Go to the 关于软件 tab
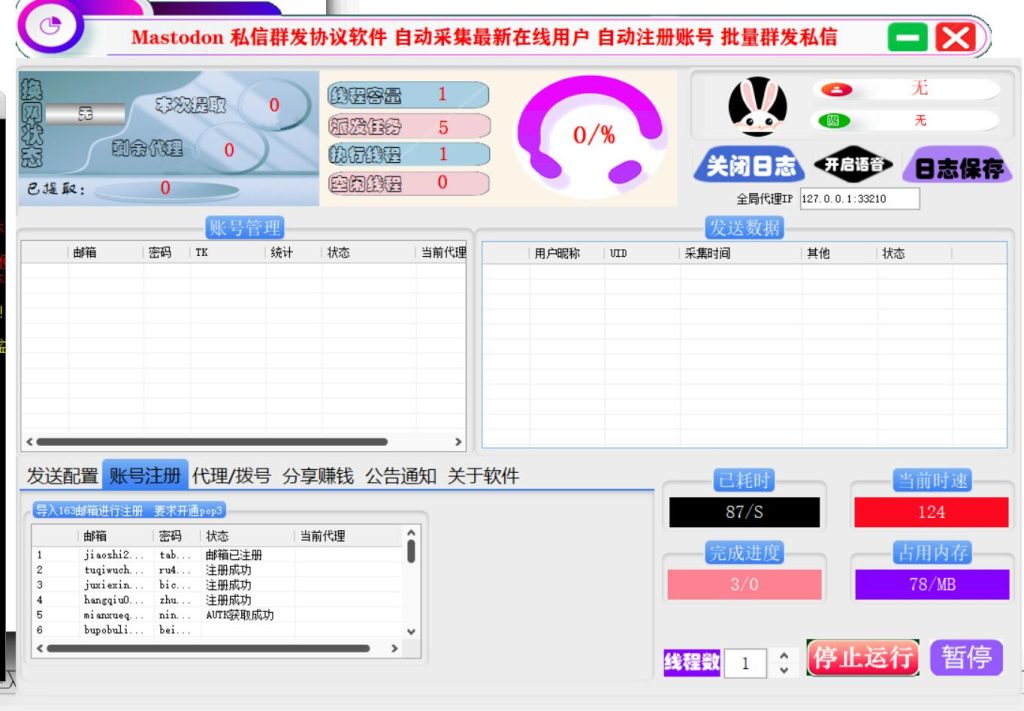The width and height of the screenshot is (1024, 711). point(483,476)
